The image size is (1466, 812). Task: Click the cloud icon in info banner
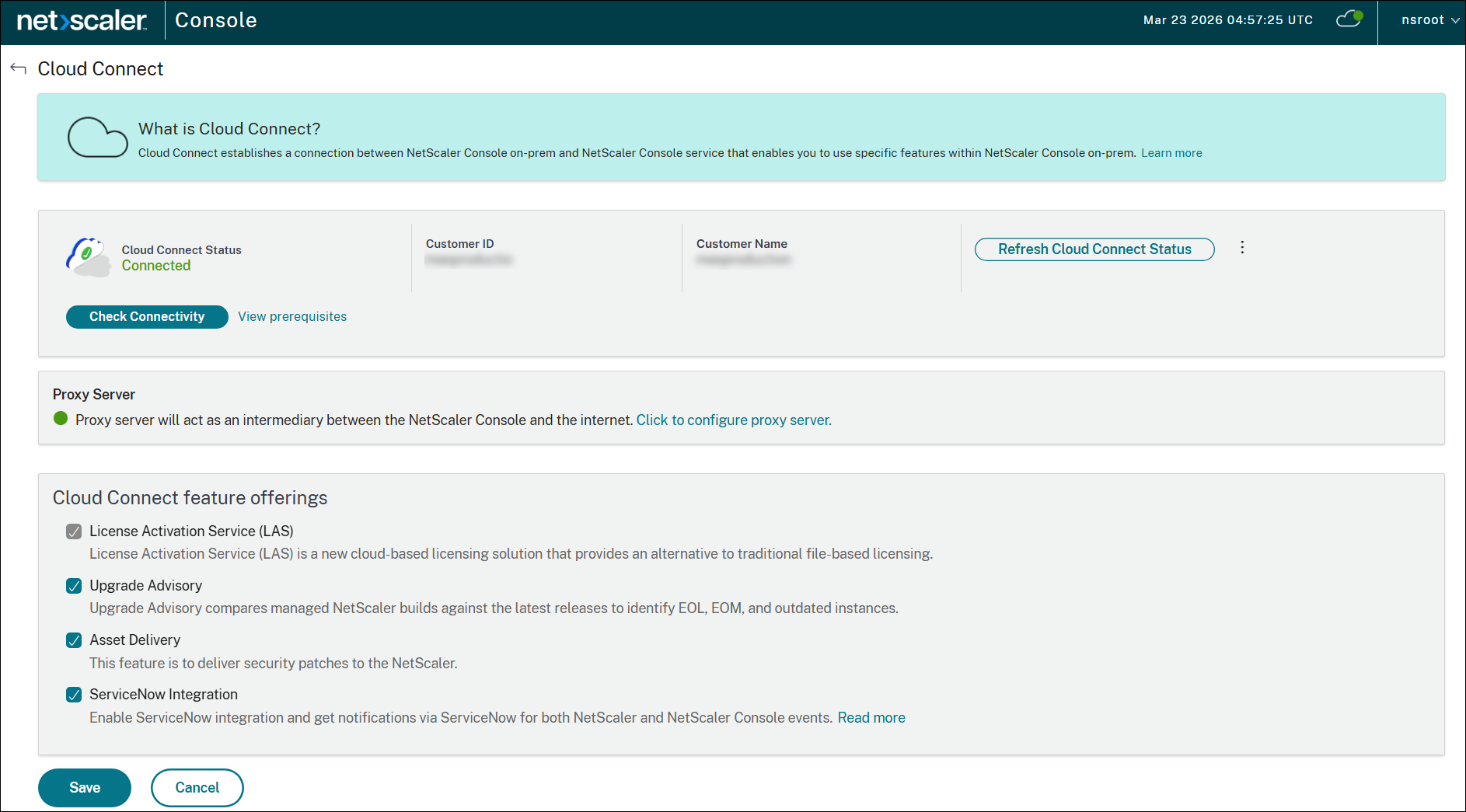point(97,138)
